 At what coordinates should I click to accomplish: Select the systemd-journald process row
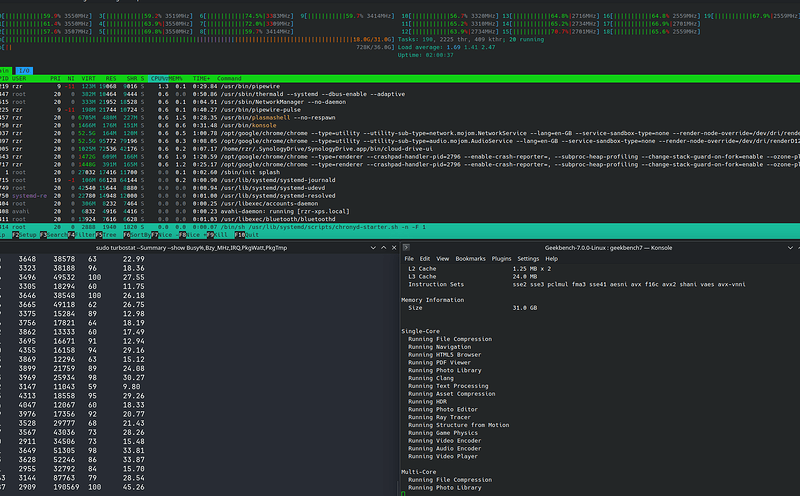400,180
